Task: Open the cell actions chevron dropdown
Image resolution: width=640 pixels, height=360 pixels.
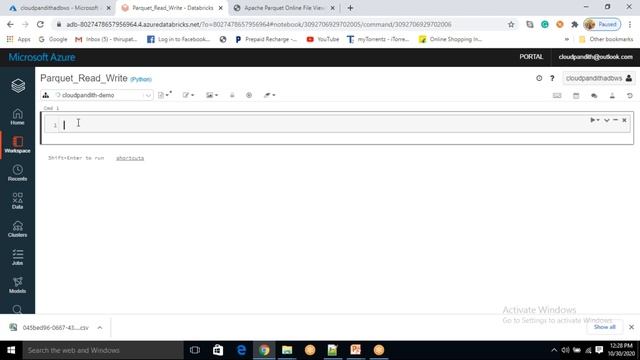Action: click(607, 120)
